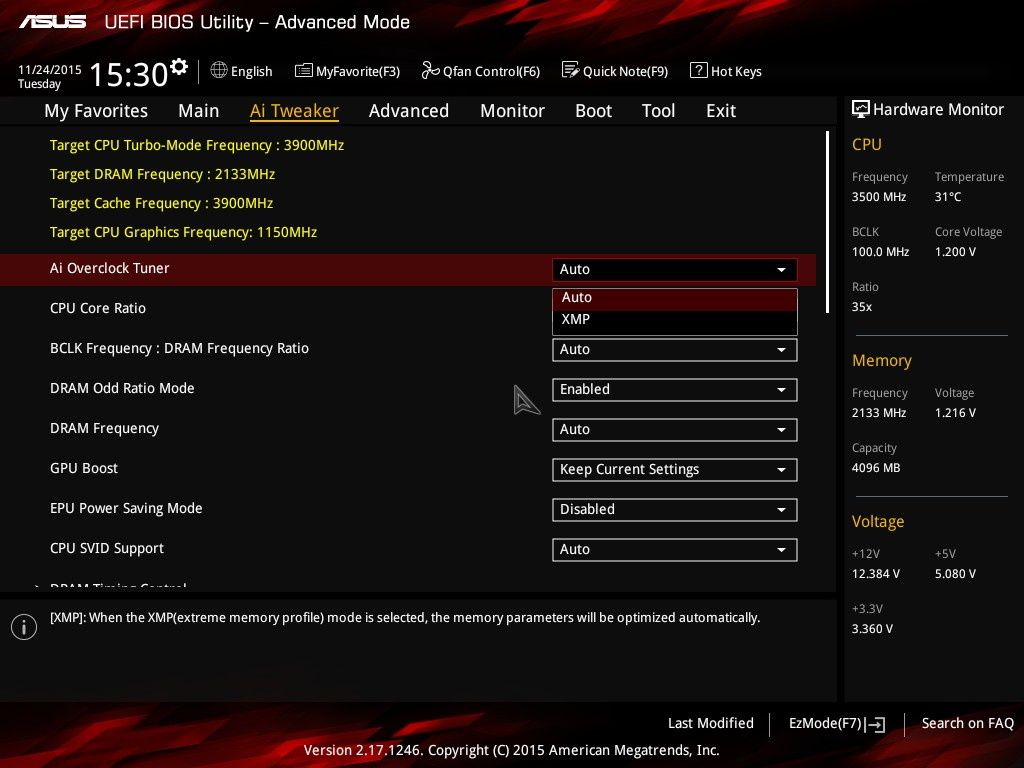The width and height of the screenshot is (1024, 768).
Task: Expand the CPU SVID Support dropdown
Action: tap(675, 550)
